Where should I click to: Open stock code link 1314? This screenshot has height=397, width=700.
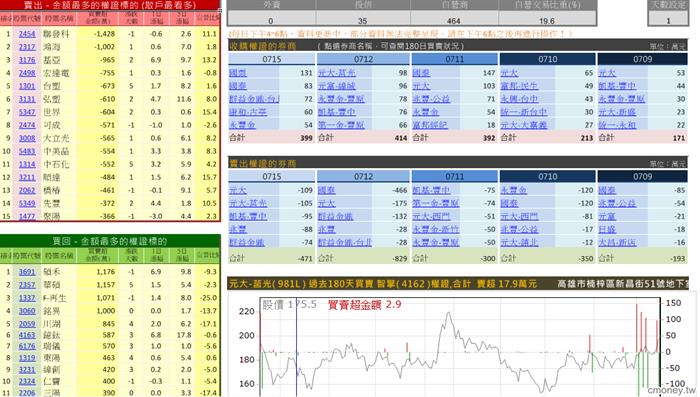click(x=27, y=164)
